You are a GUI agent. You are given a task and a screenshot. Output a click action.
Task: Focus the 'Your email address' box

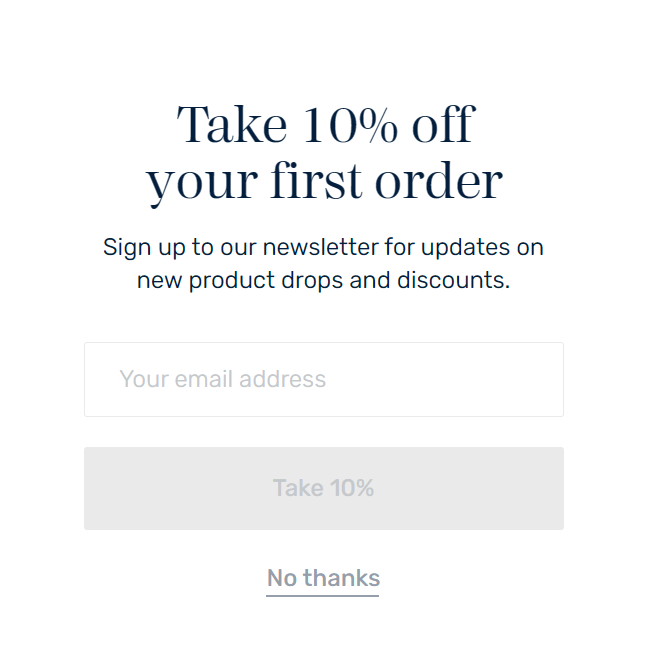(x=323, y=379)
